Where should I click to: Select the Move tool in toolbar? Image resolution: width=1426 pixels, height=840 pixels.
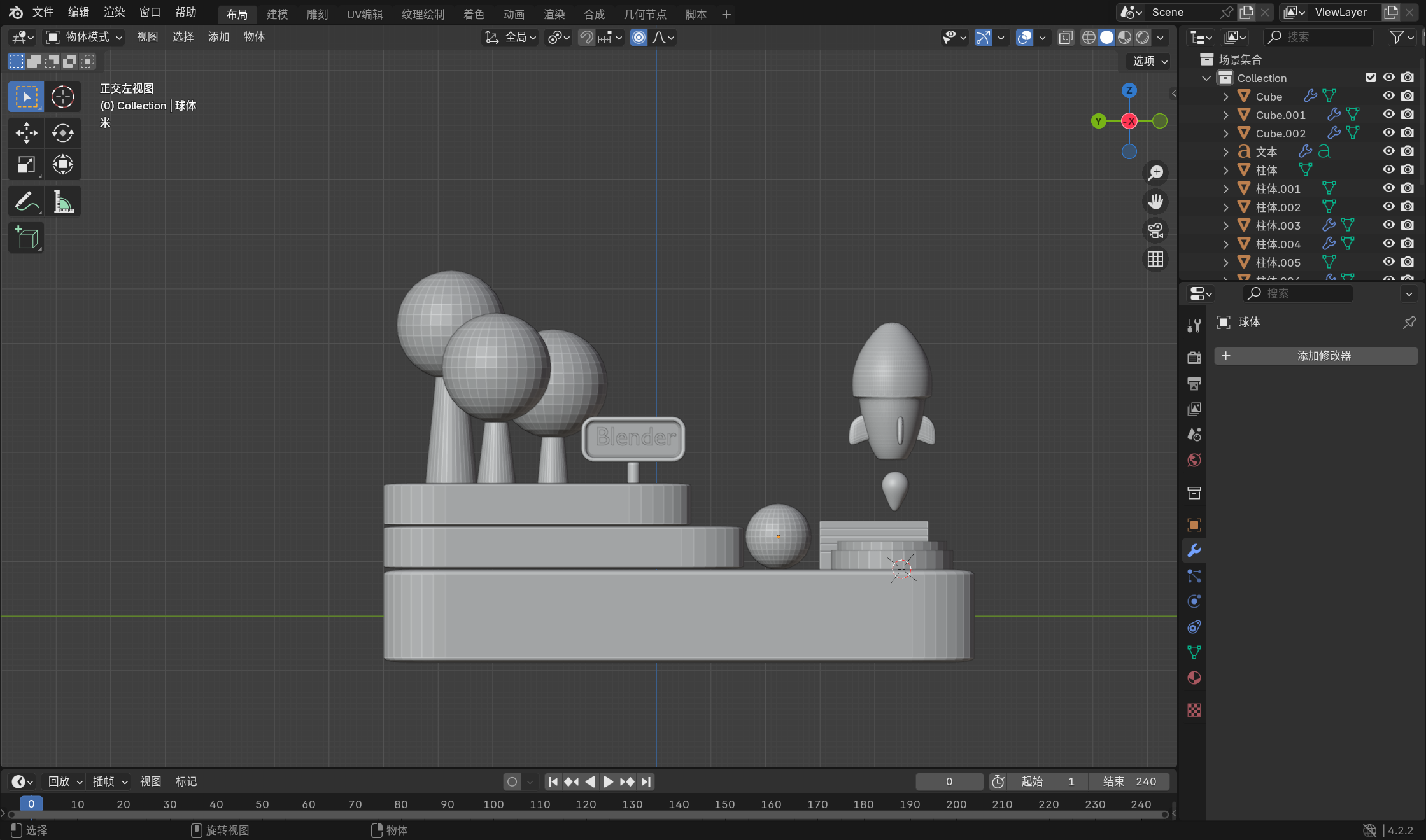click(26, 133)
